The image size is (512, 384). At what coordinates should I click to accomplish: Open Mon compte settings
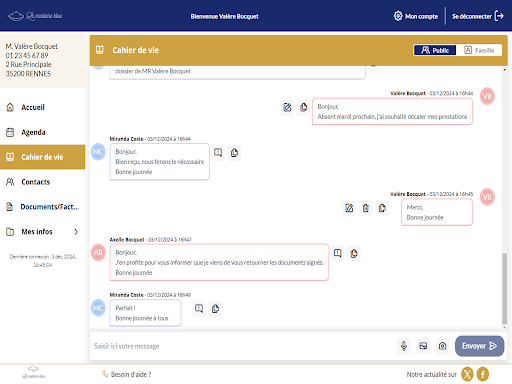click(x=416, y=16)
